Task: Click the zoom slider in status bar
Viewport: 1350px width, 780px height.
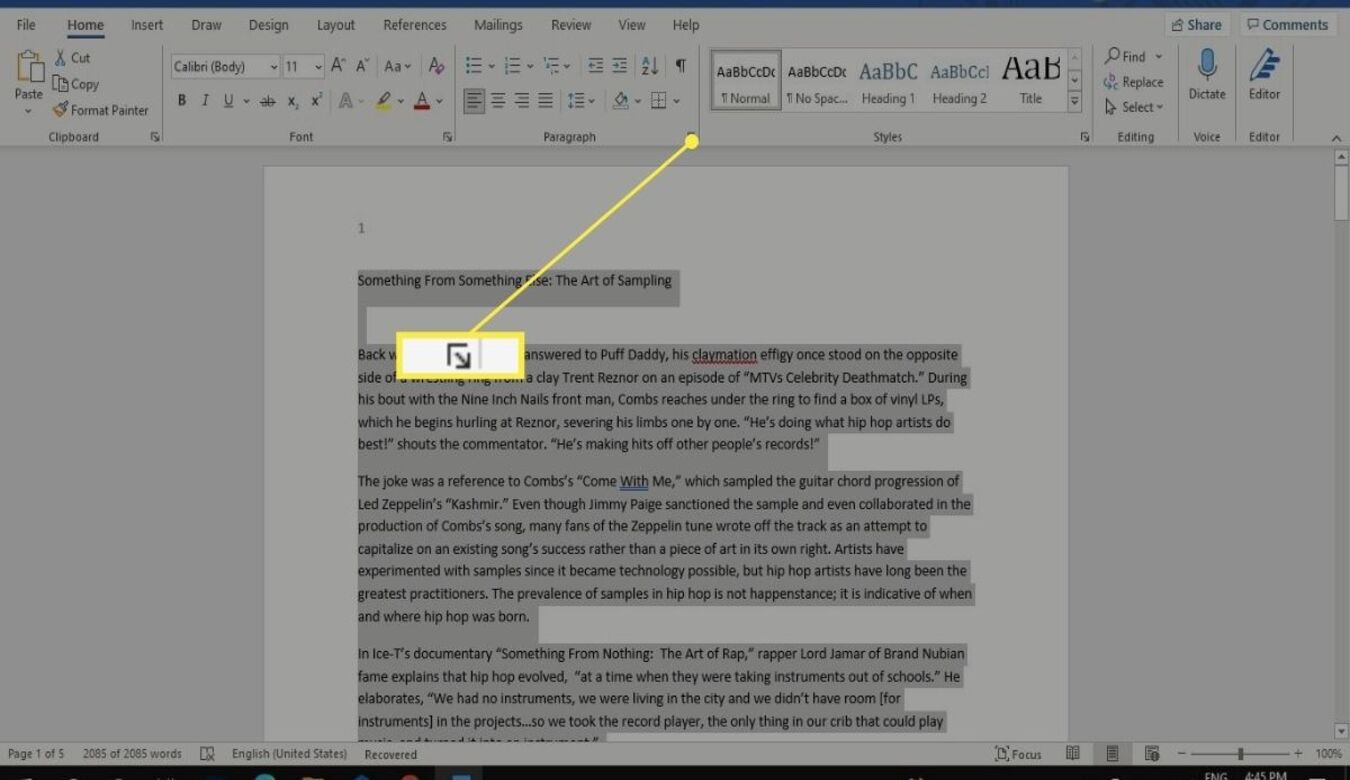Action: [1239, 753]
